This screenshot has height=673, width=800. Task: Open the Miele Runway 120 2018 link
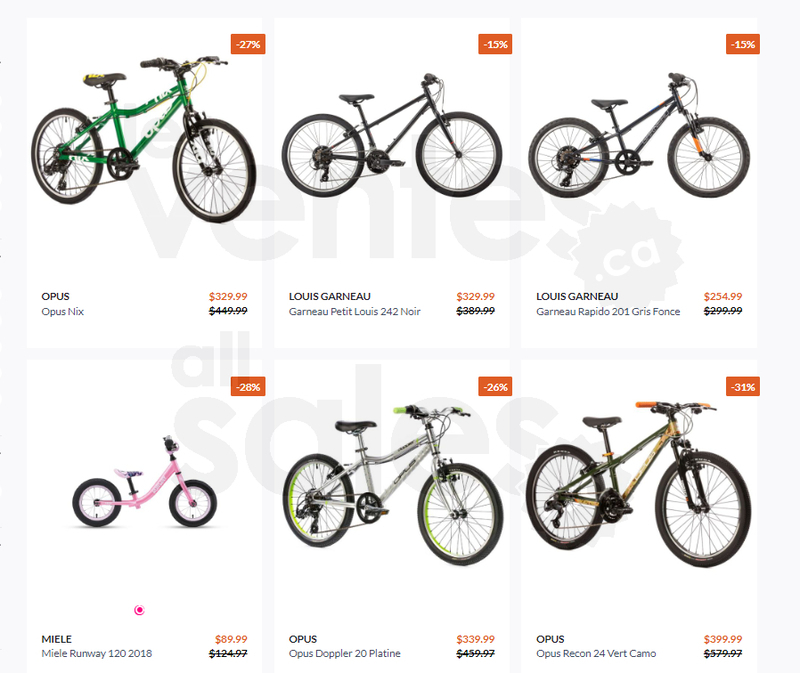pos(97,654)
